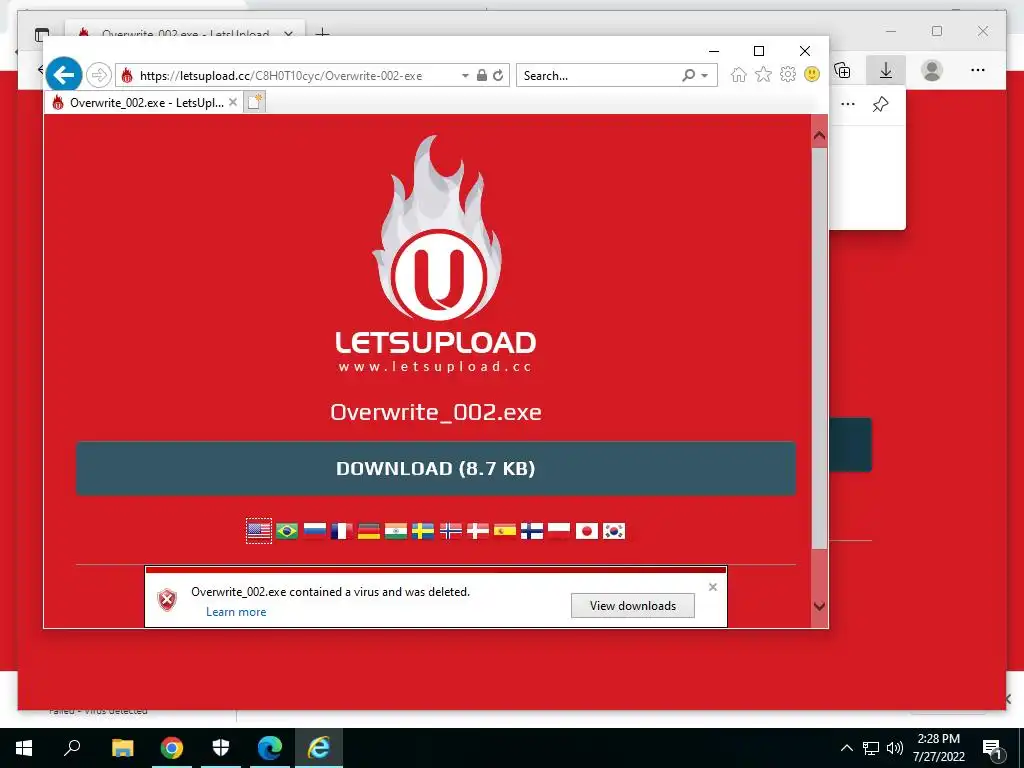Open IE Tools gear menu

click(x=788, y=74)
